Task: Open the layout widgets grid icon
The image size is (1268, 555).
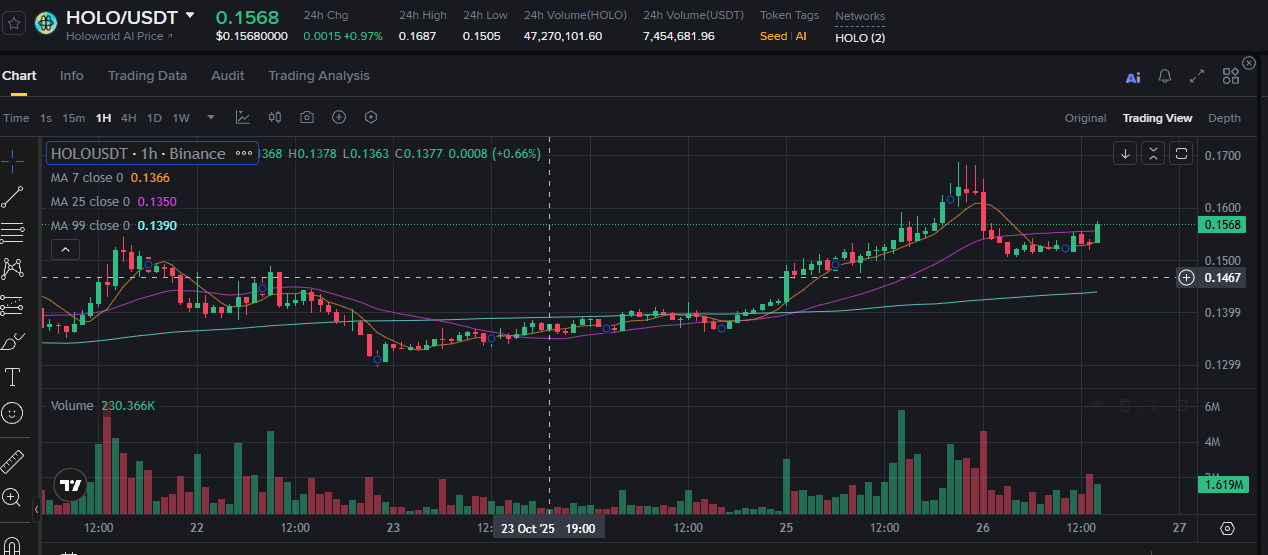Action: click(x=1229, y=77)
